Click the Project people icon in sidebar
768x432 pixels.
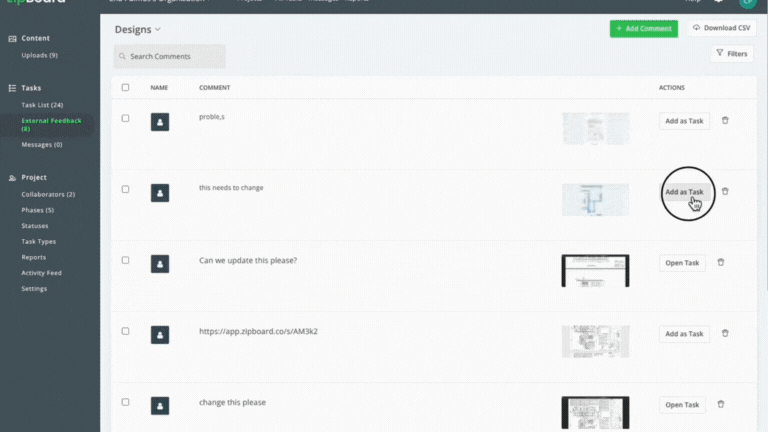coord(12,178)
